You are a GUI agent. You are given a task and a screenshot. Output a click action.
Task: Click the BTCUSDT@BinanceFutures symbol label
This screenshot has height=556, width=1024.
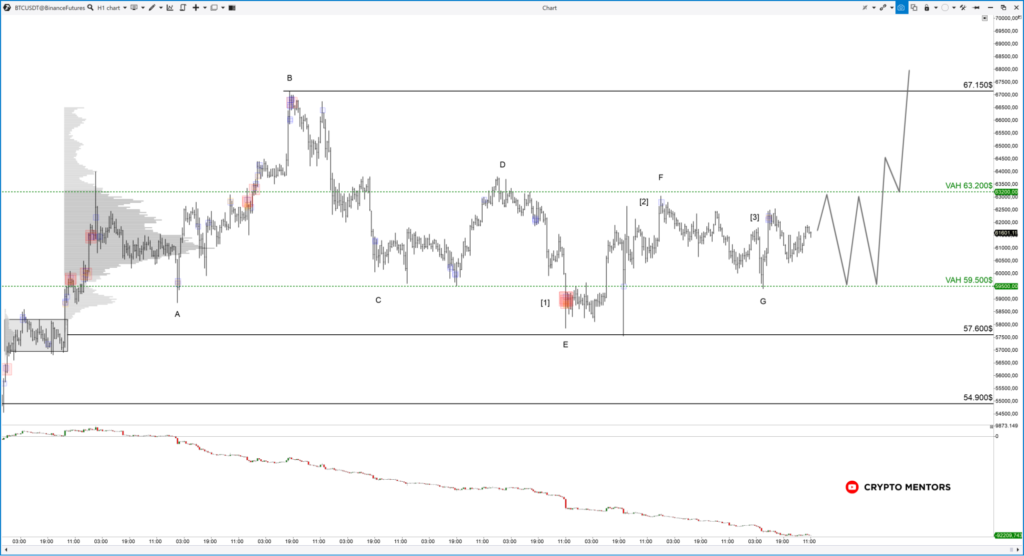pyautogui.click(x=47, y=7)
